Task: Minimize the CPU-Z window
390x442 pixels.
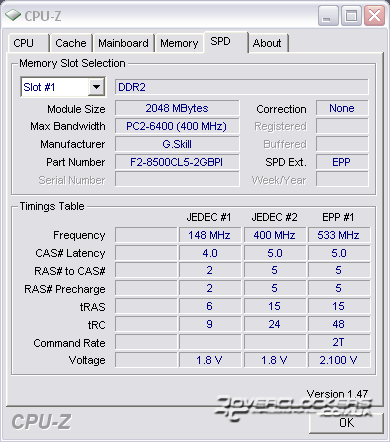Action: (328, 15)
